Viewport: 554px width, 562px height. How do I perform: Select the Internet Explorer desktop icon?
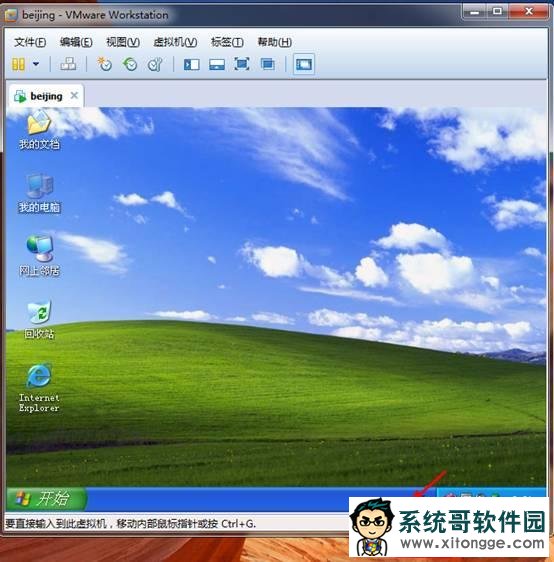(x=39, y=388)
